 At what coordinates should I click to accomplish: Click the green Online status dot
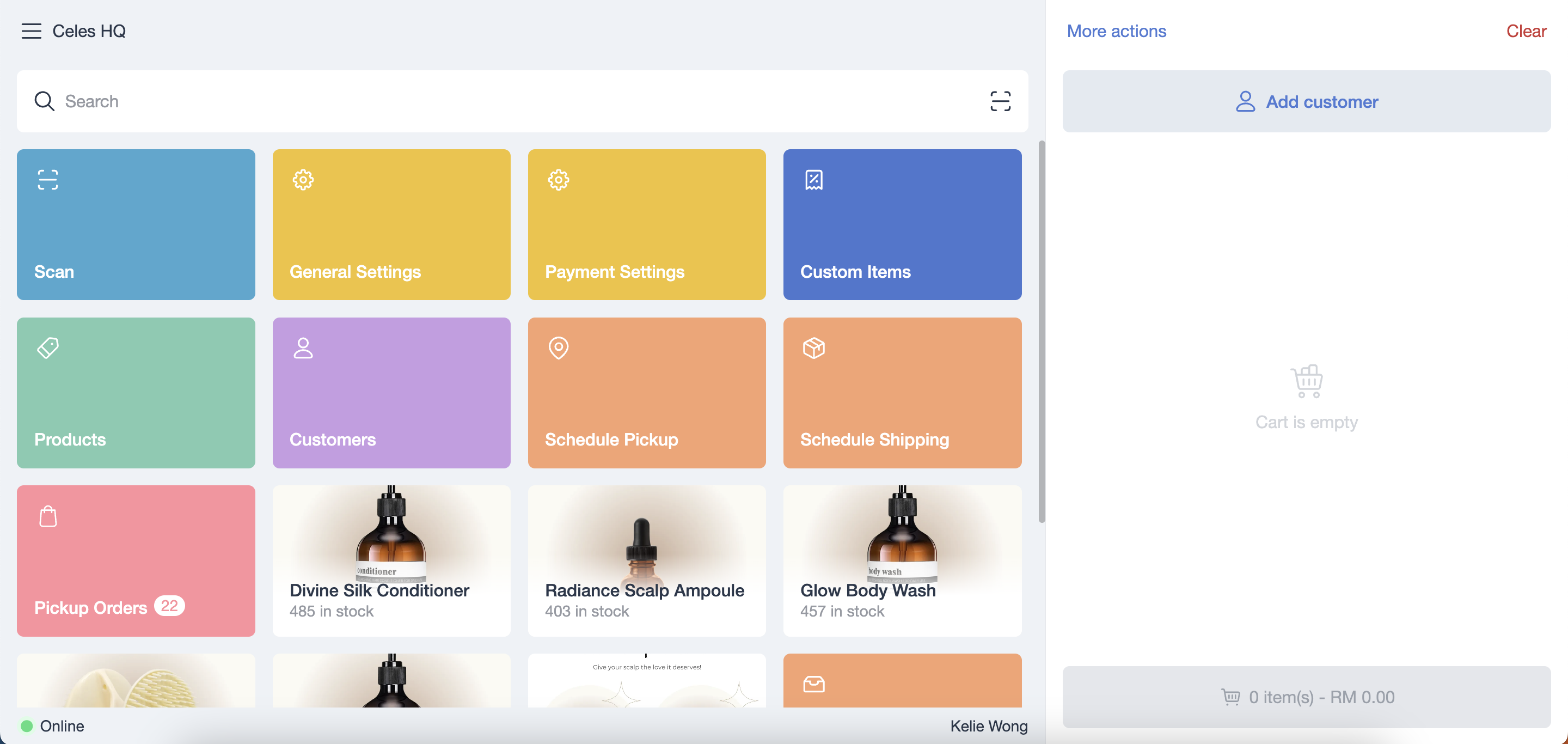point(27,725)
